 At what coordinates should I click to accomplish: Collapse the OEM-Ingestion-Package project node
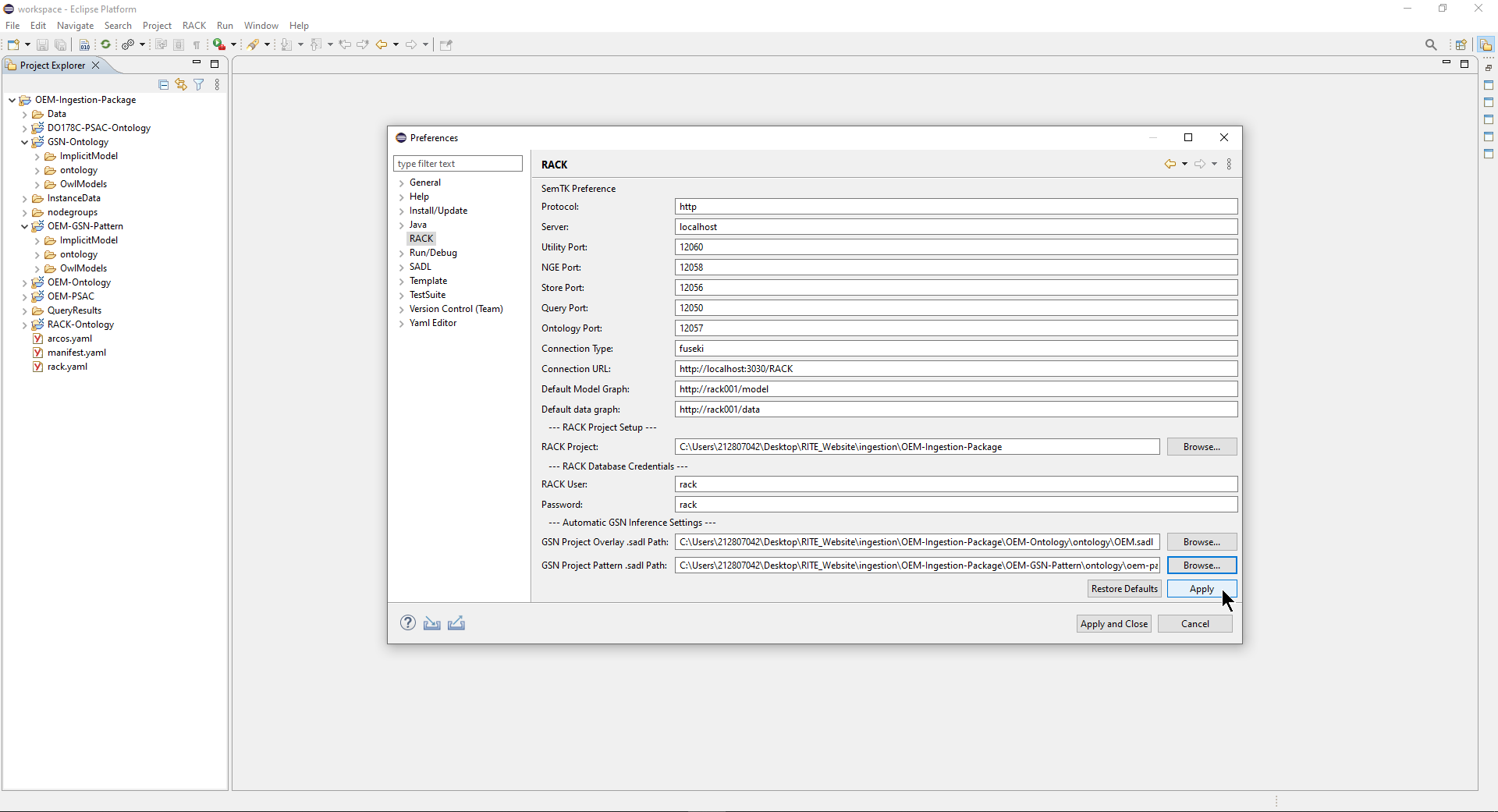(12, 100)
